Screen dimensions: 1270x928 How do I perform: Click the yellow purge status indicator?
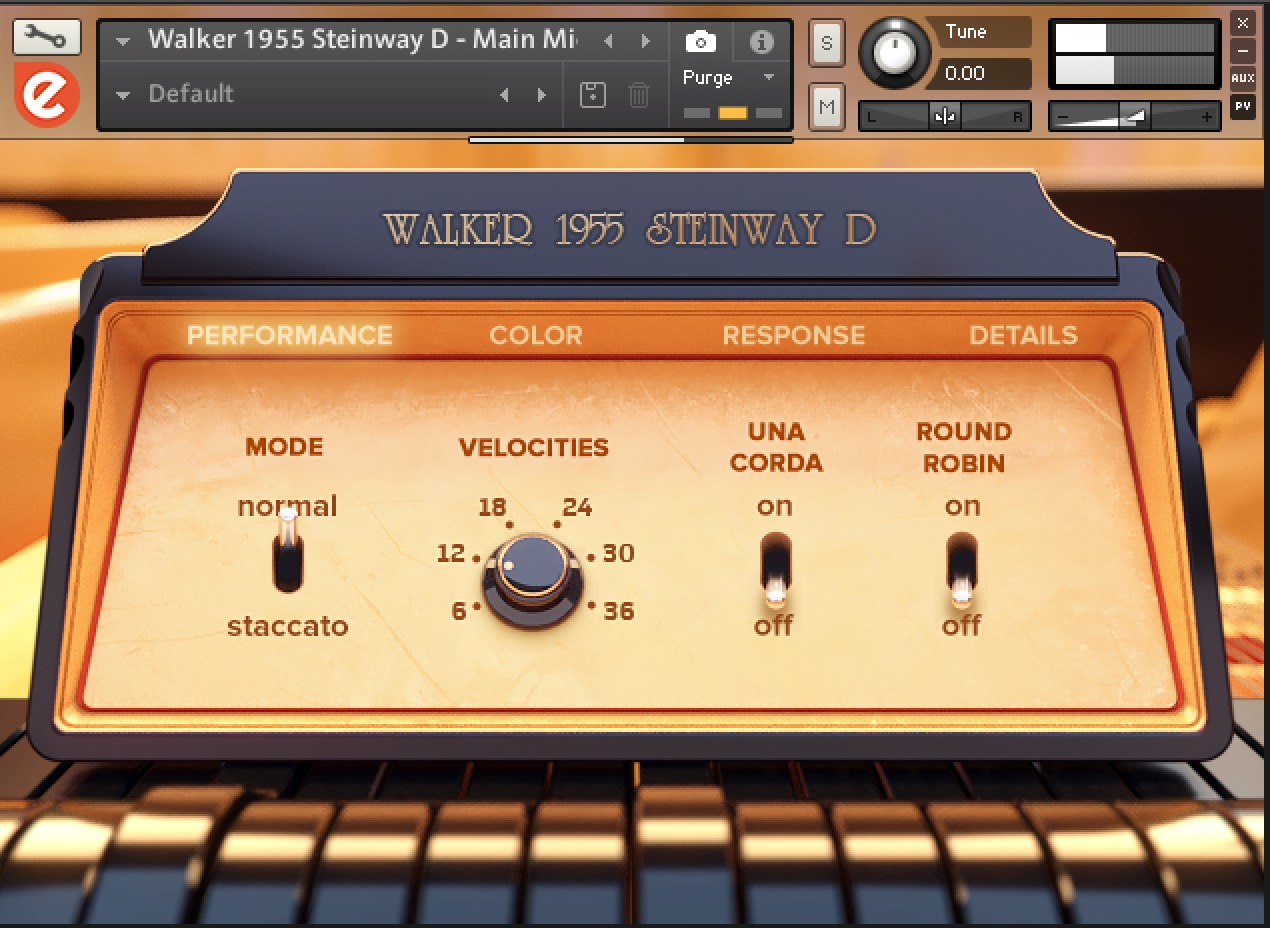pyautogui.click(x=732, y=113)
